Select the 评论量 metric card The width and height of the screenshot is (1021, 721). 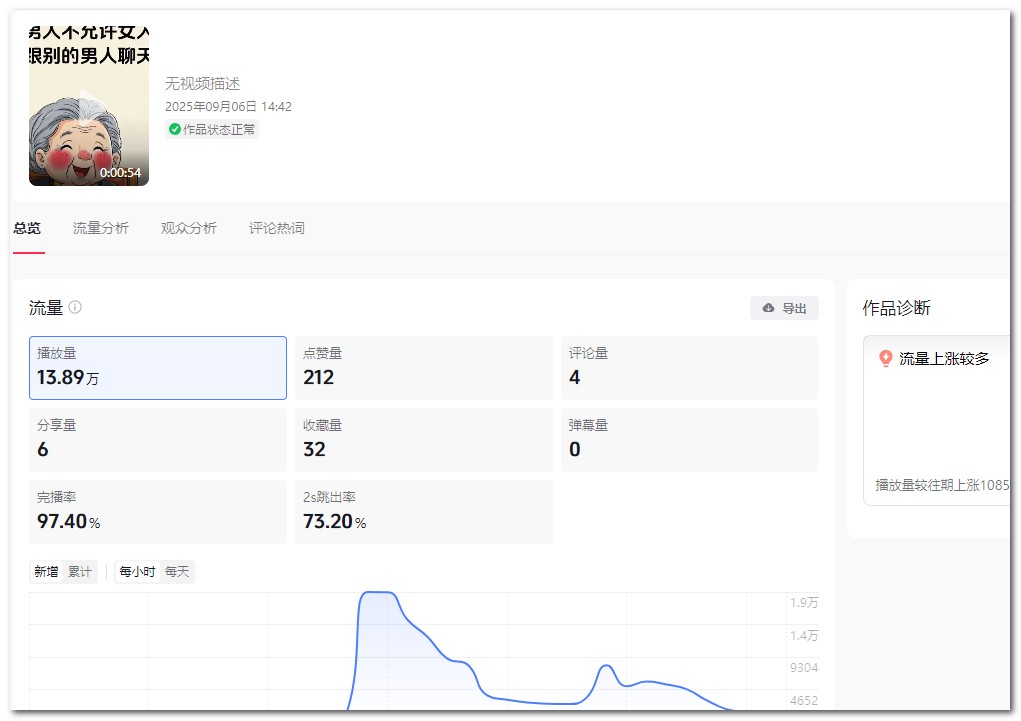(689, 368)
